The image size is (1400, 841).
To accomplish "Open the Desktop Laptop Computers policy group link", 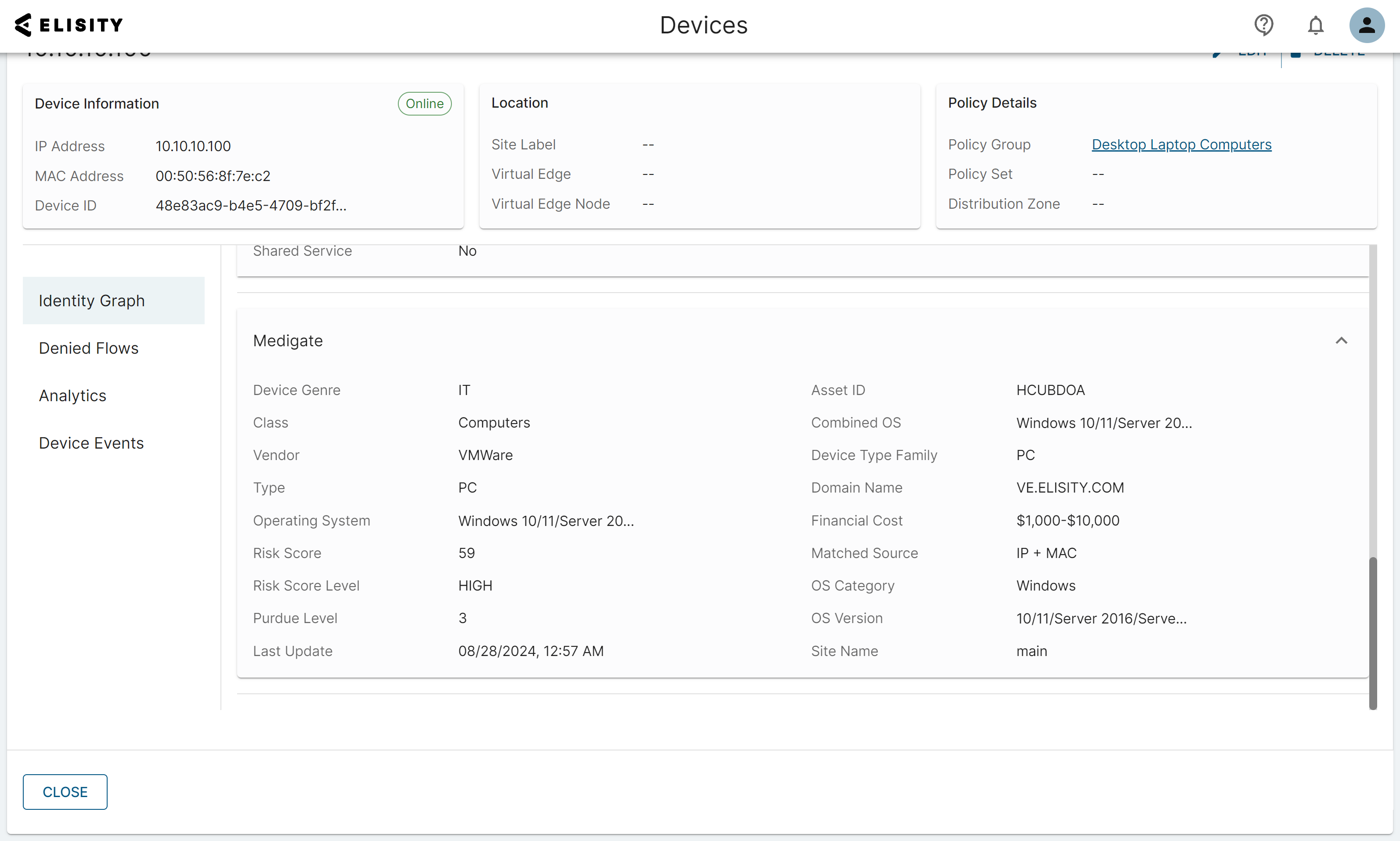I will [1181, 145].
